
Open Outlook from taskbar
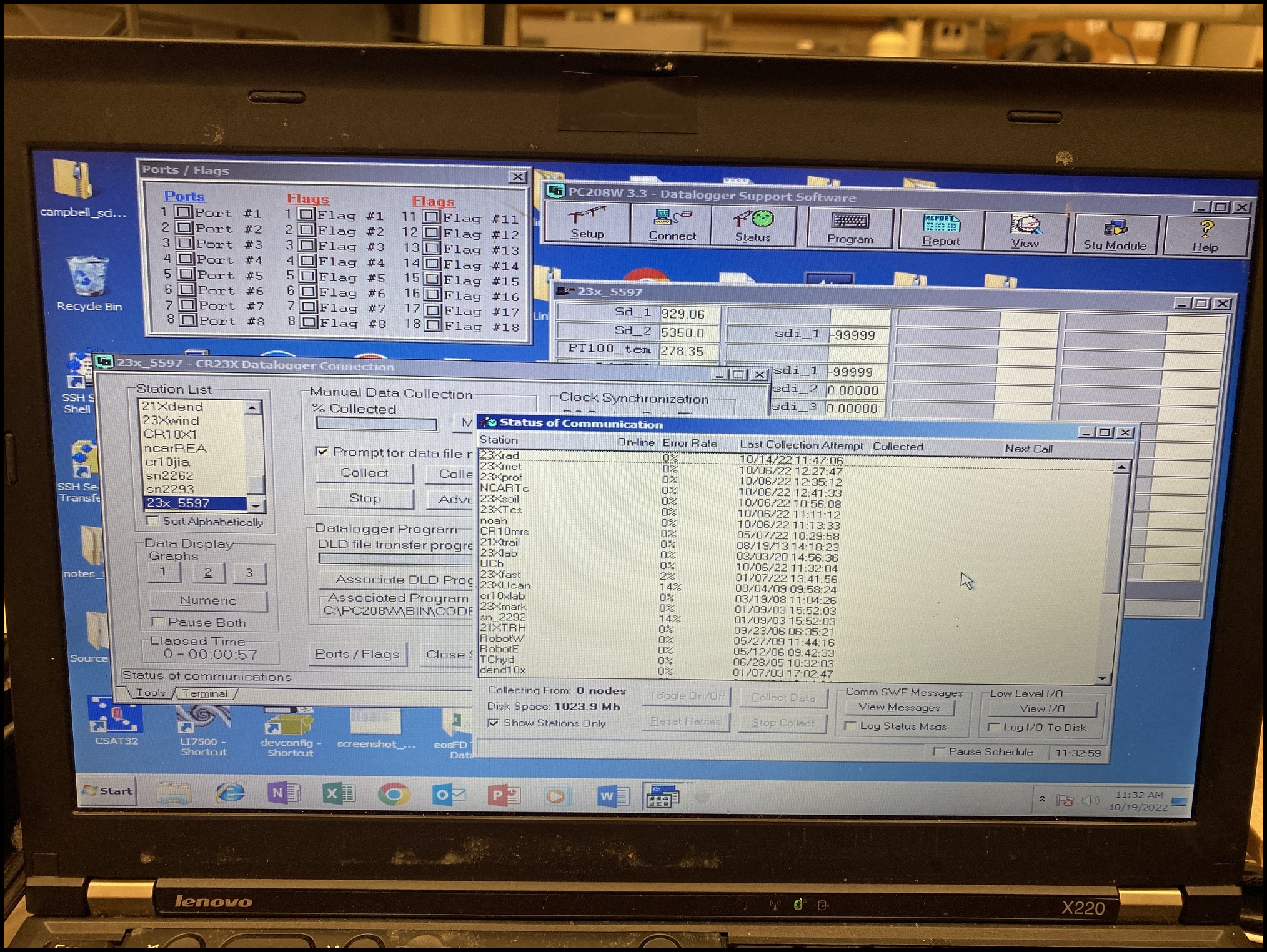coord(449,795)
